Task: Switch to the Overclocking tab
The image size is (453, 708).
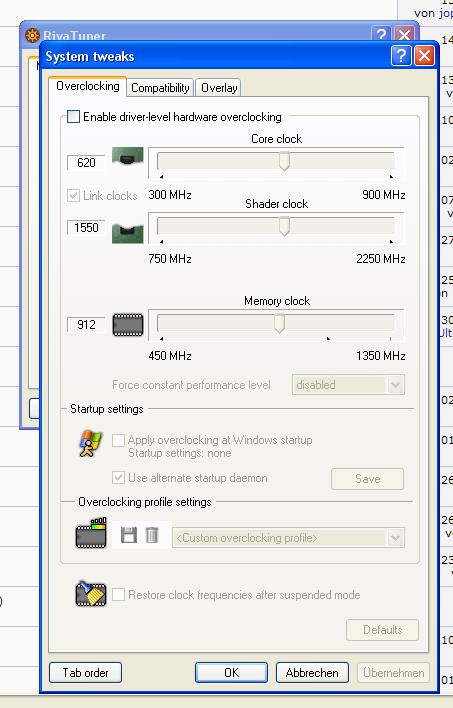Action: pos(88,86)
